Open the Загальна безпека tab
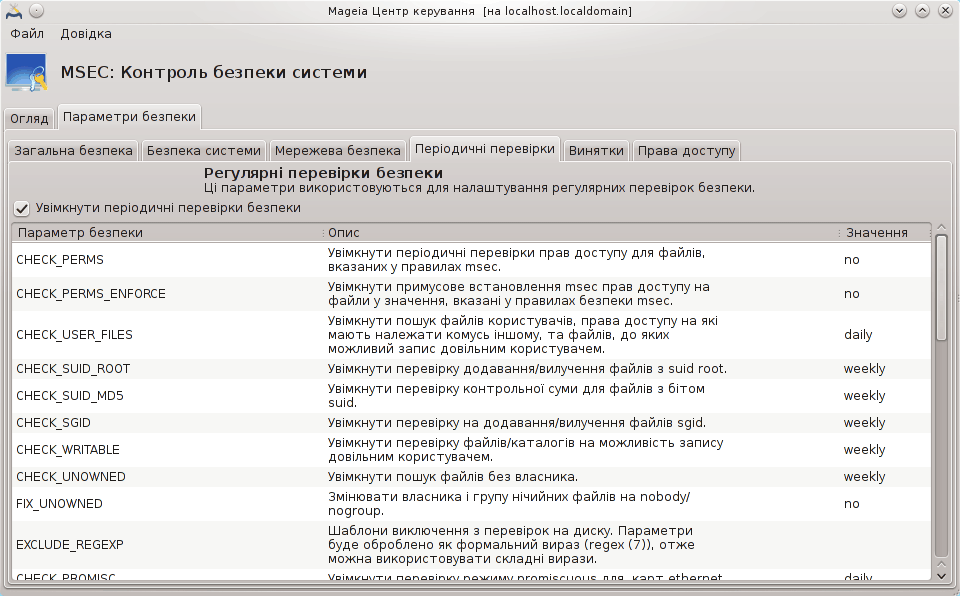The image size is (960, 596). pyautogui.click(x=73, y=151)
